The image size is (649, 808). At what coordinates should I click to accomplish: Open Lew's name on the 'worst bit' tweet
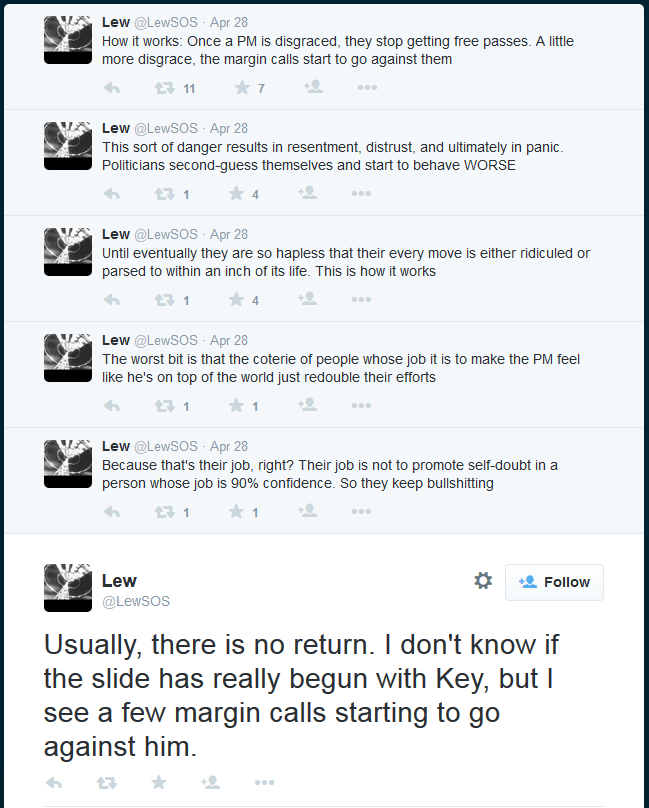coord(115,340)
